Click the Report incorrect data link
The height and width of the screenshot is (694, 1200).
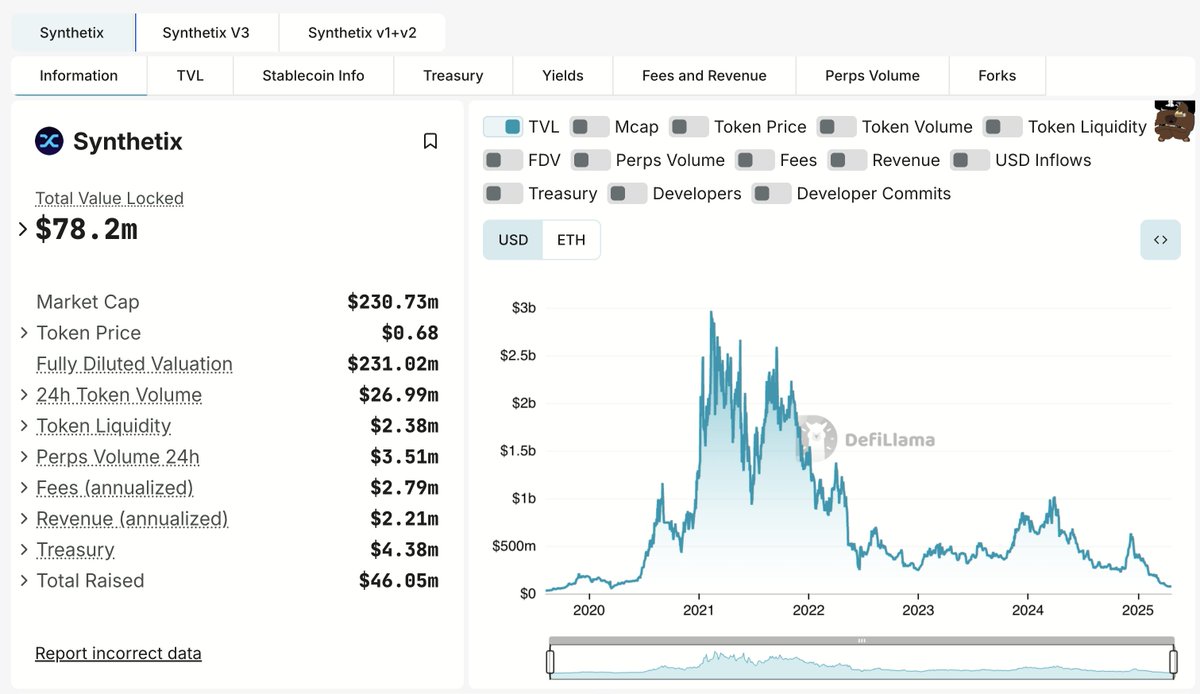pyautogui.click(x=118, y=653)
